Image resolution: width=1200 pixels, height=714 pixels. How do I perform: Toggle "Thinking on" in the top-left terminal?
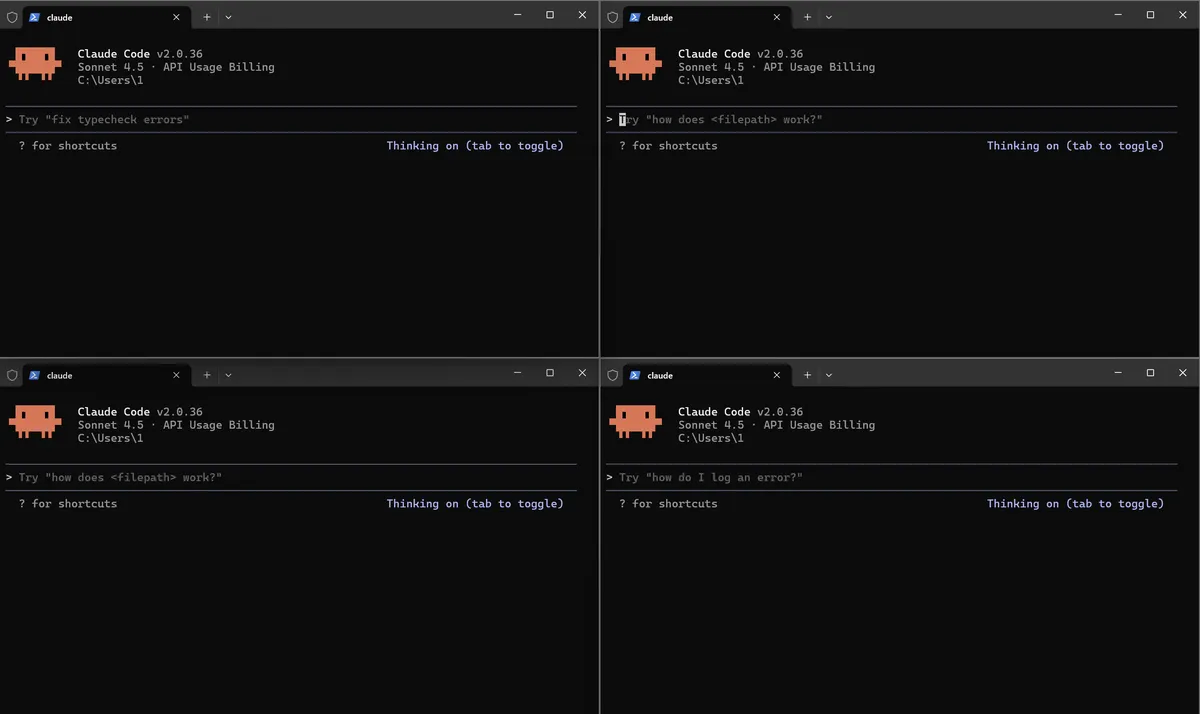[475, 146]
